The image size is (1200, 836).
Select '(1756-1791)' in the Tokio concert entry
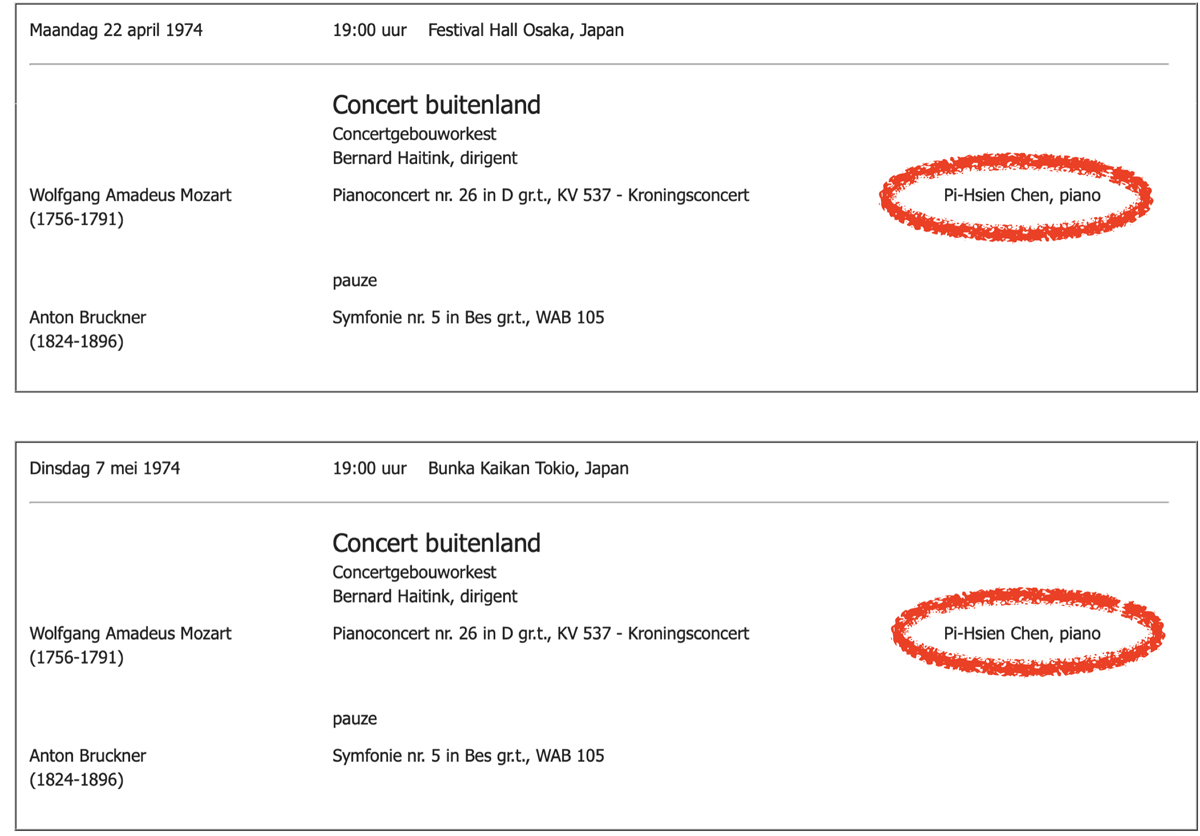point(77,657)
